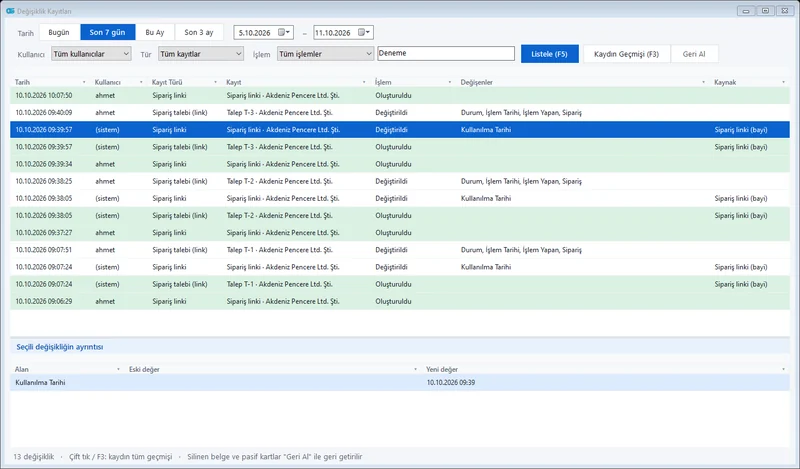The image size is (800, 469).
Task: Sort by the Kaynak column header
Action: click(x=725, y=82)
